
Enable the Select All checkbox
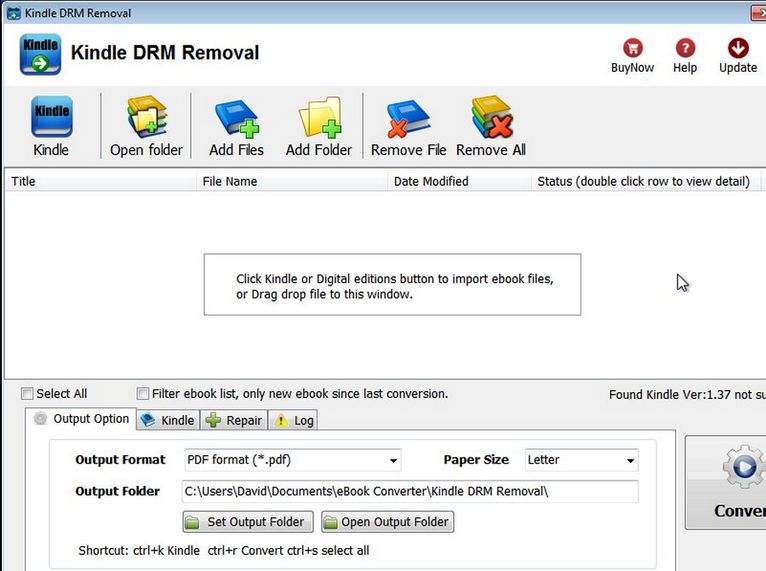pyautogui.click(x=27, y=394)
